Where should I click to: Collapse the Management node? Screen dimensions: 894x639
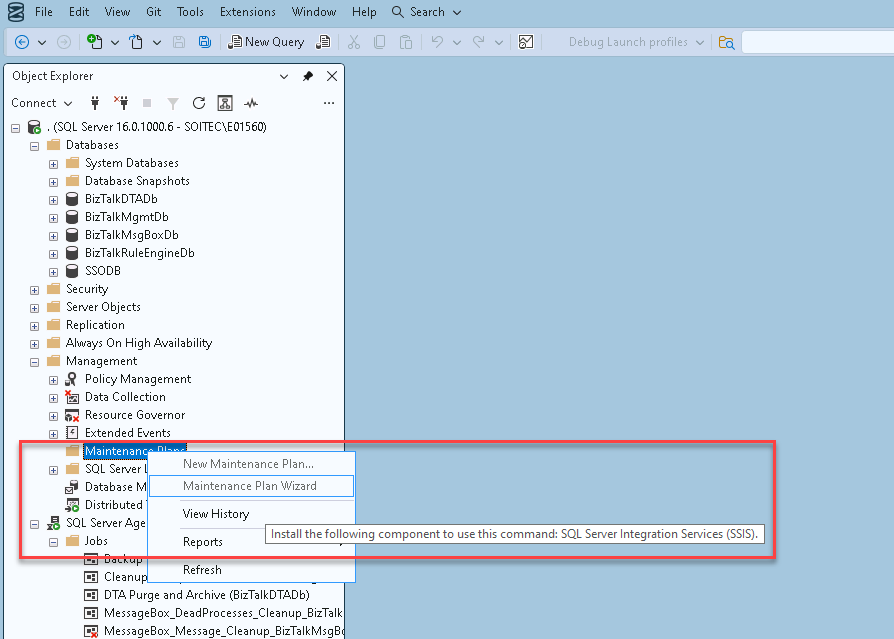(35, 362)
